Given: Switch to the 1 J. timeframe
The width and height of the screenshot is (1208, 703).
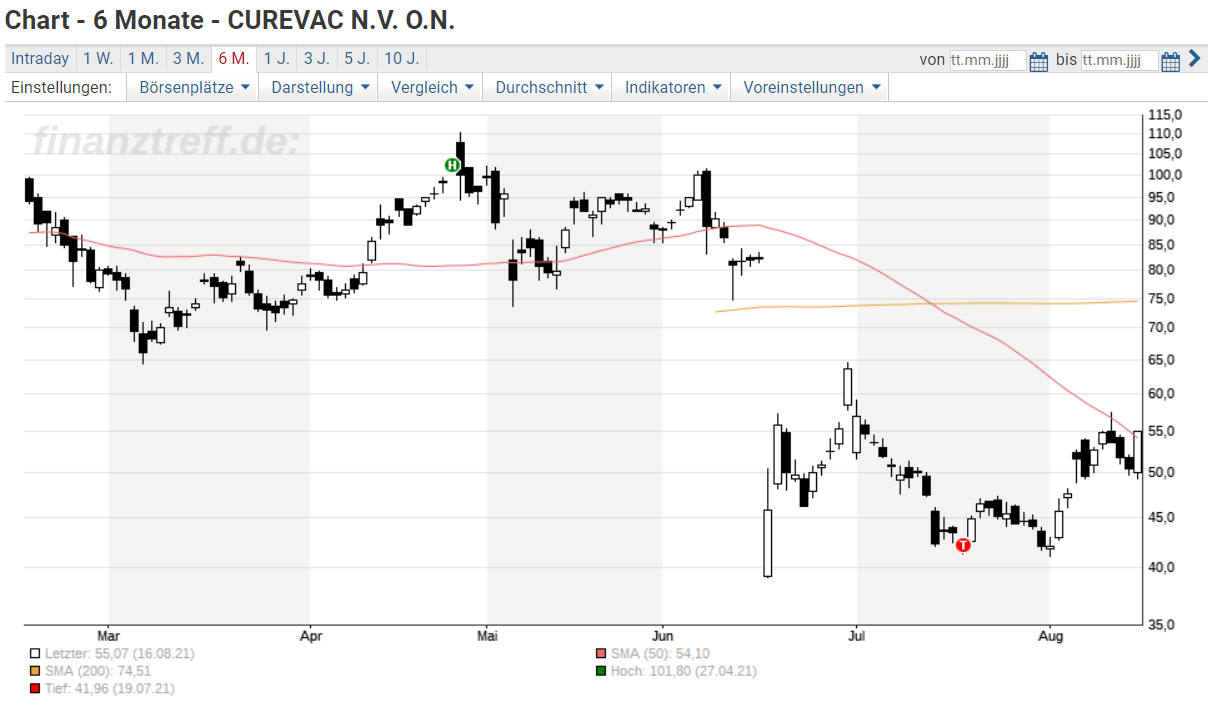Looking at the screenshot, I should click(x=277, y=59).
